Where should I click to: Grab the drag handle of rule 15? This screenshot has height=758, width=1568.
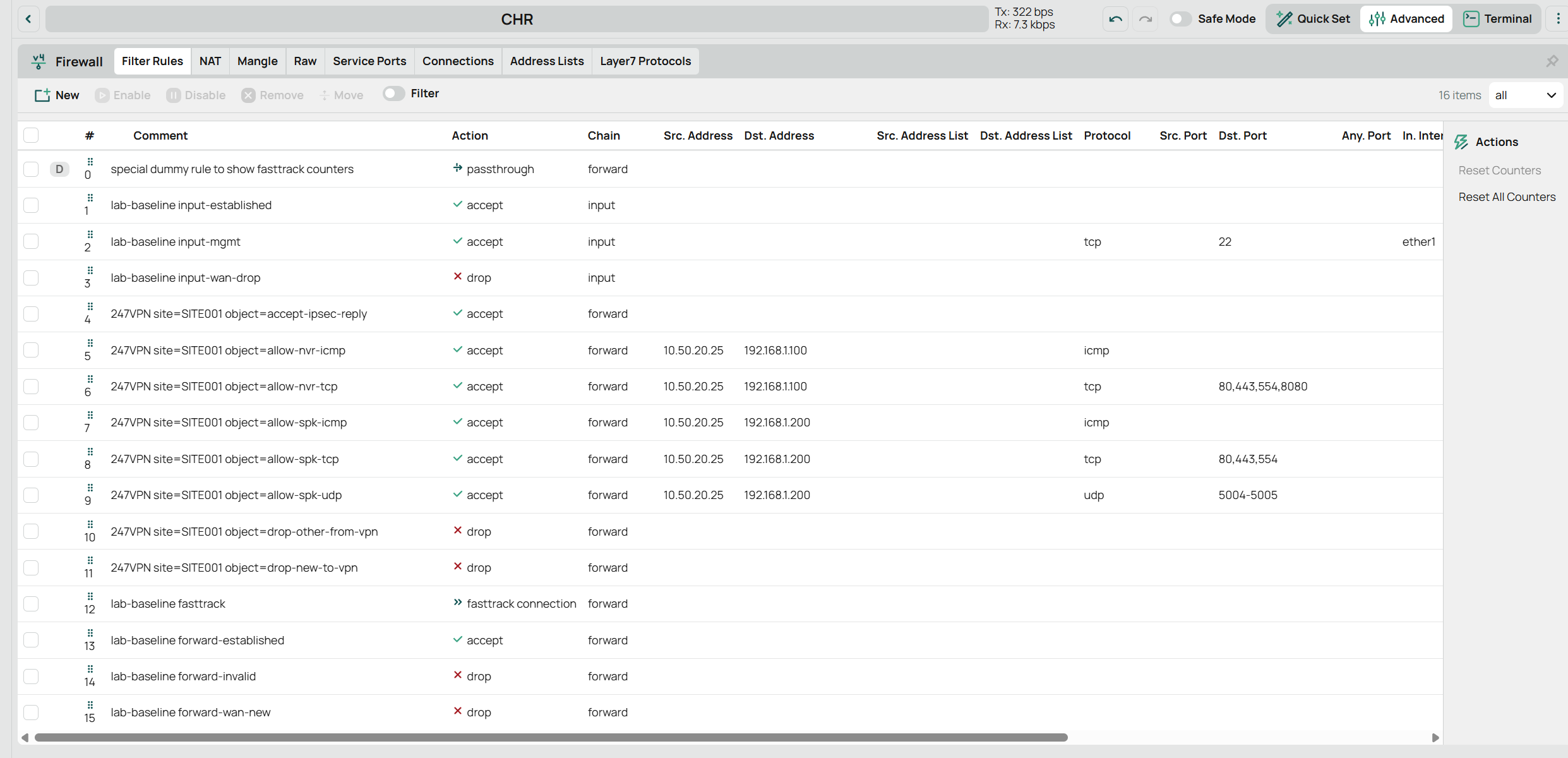[90, 706]
